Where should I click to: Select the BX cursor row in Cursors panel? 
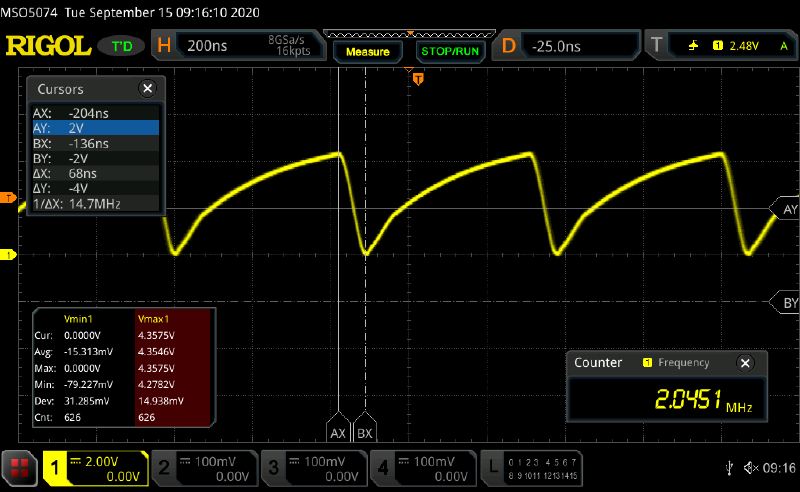click(94, 143)
